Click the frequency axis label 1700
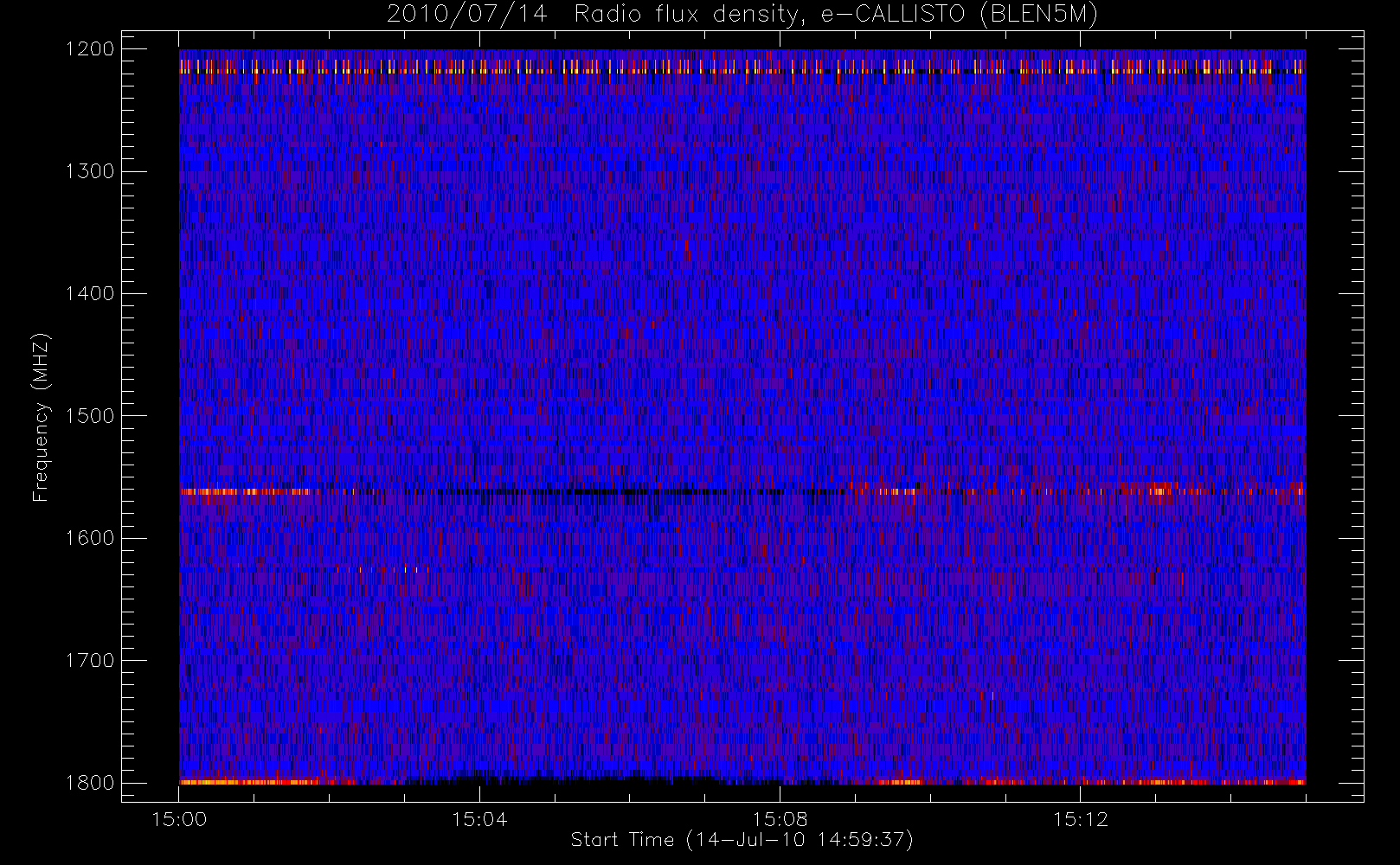 point(89,660)
